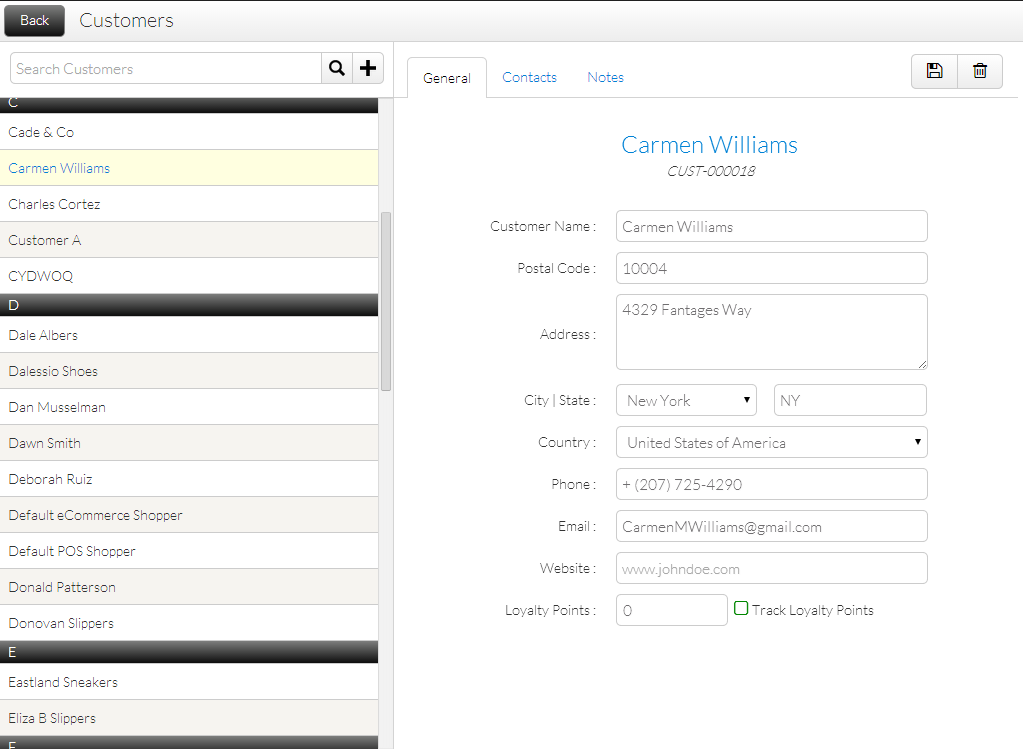This screenshot has width=1023, height=749.
Task: Switch to the Contacts tab
Action: coord(529,77)
